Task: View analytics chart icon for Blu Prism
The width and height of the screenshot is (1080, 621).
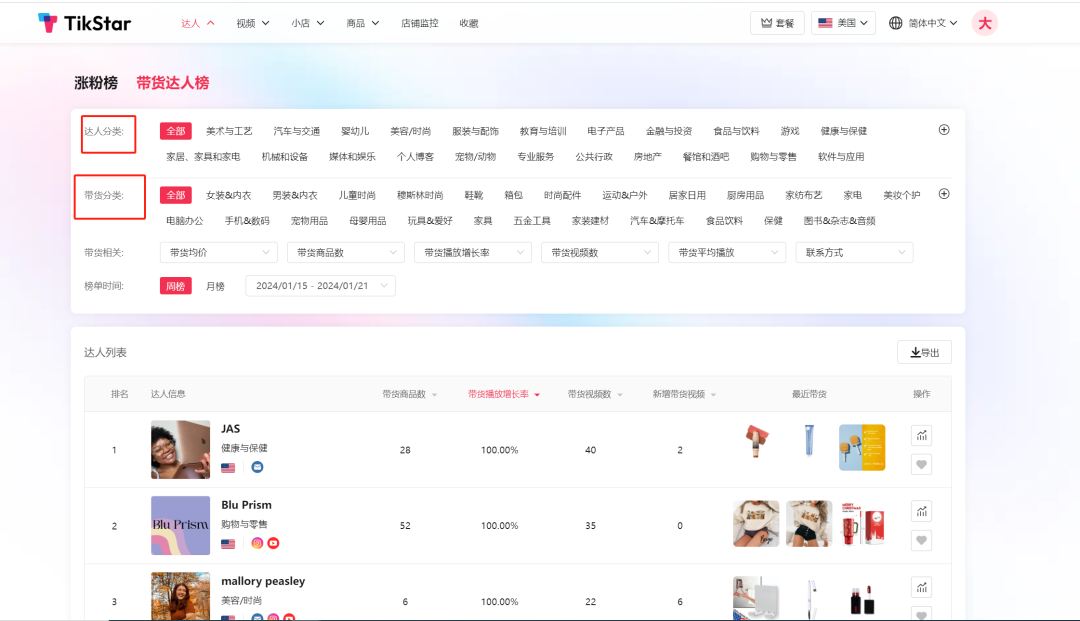Action: pyautogui.click(x=921, y=511)
